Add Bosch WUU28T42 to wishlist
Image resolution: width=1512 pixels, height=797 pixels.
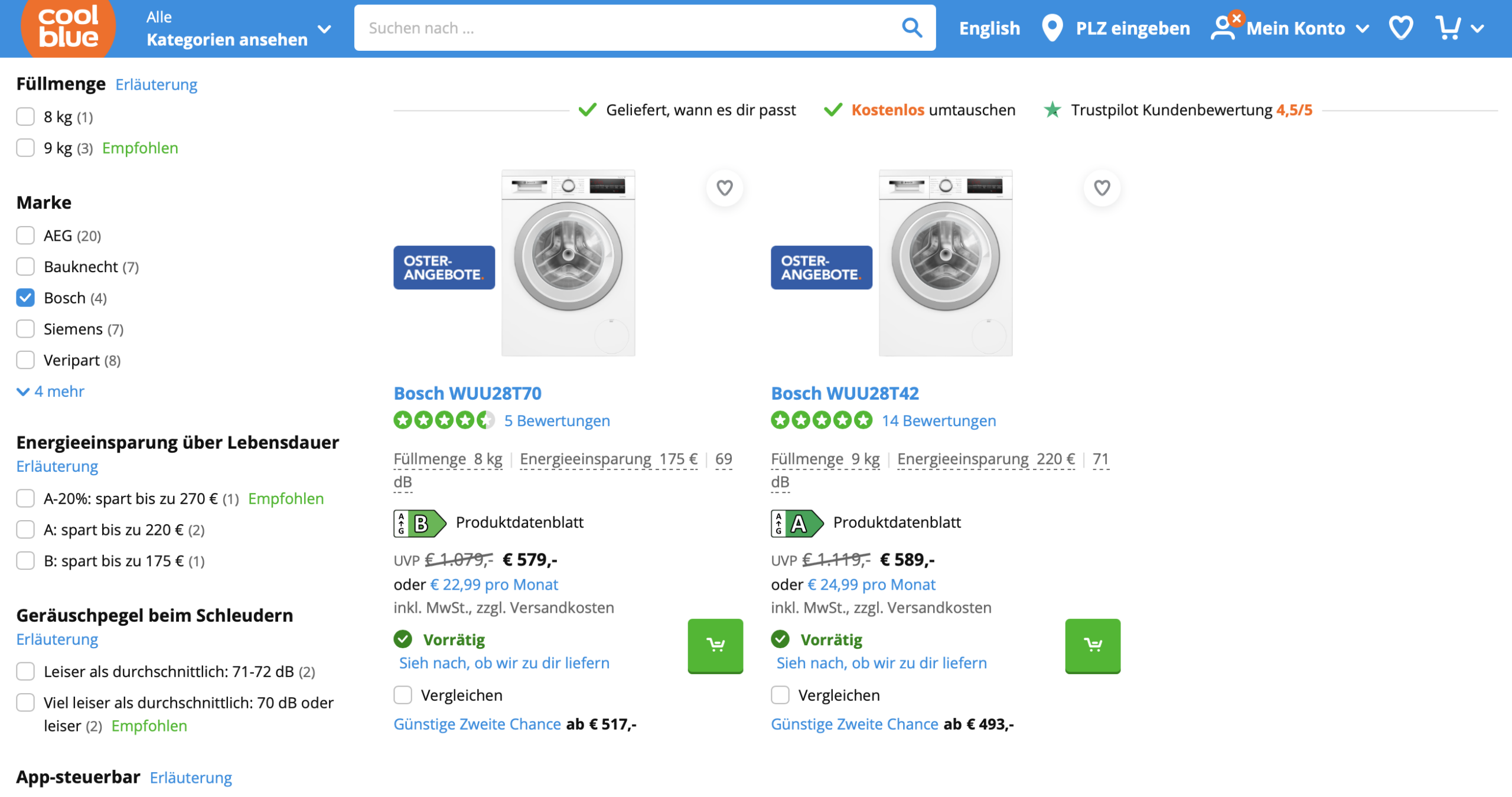coord(1102,188)
